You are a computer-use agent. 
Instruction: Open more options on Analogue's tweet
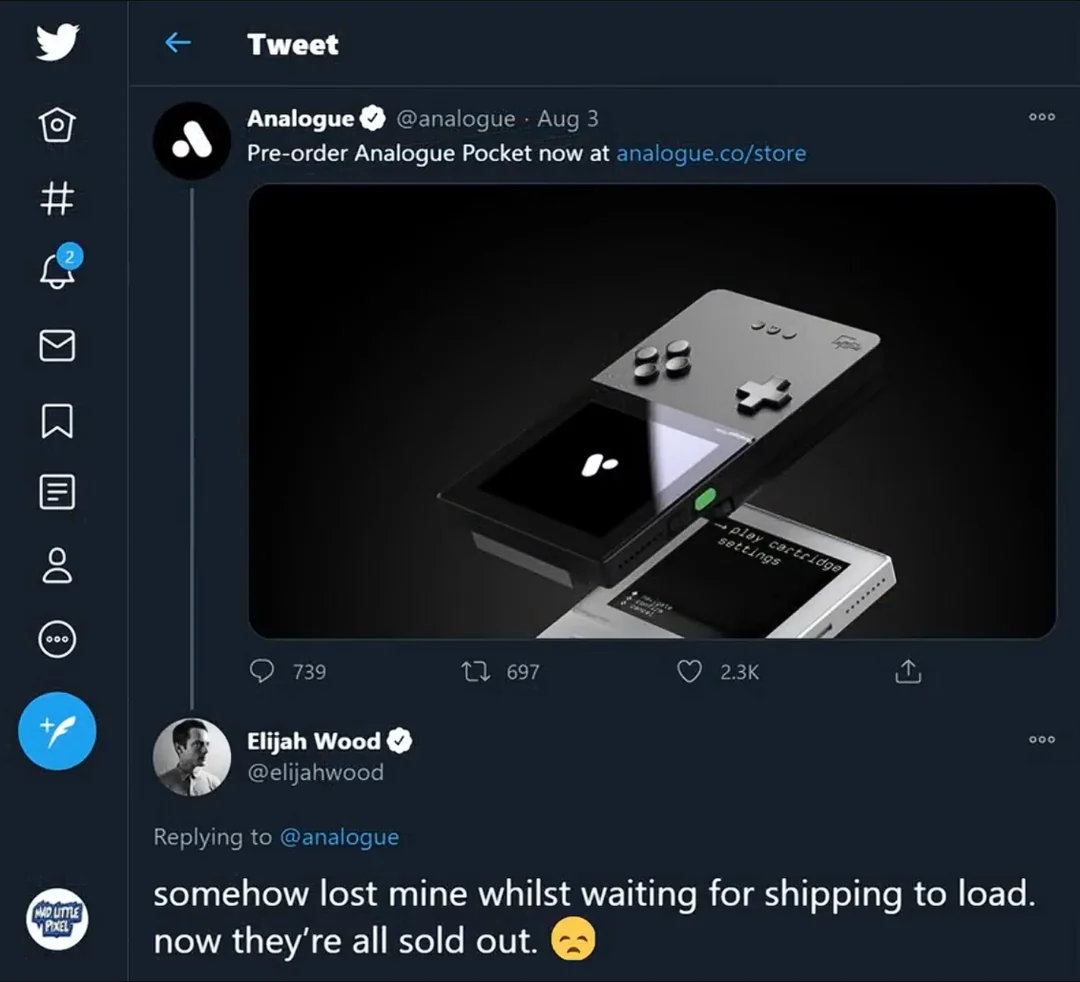pos(1041,117)
